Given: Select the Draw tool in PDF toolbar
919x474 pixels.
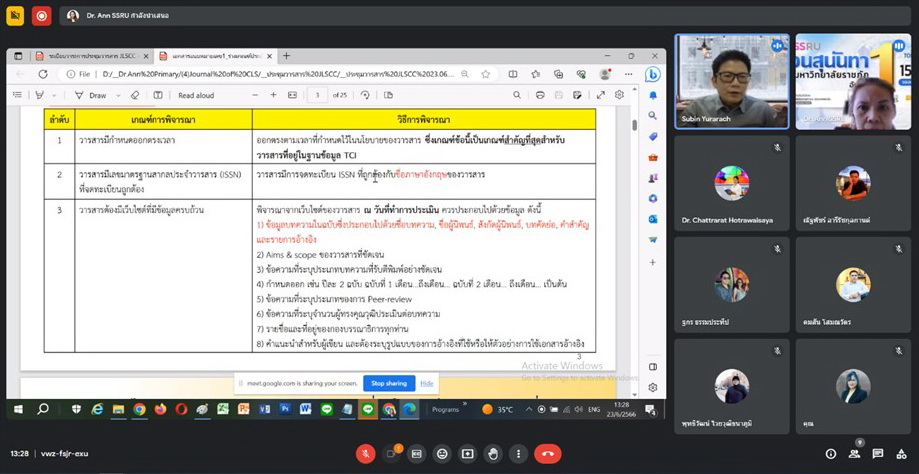Looking at the screenshot, I should click(92, 95).
